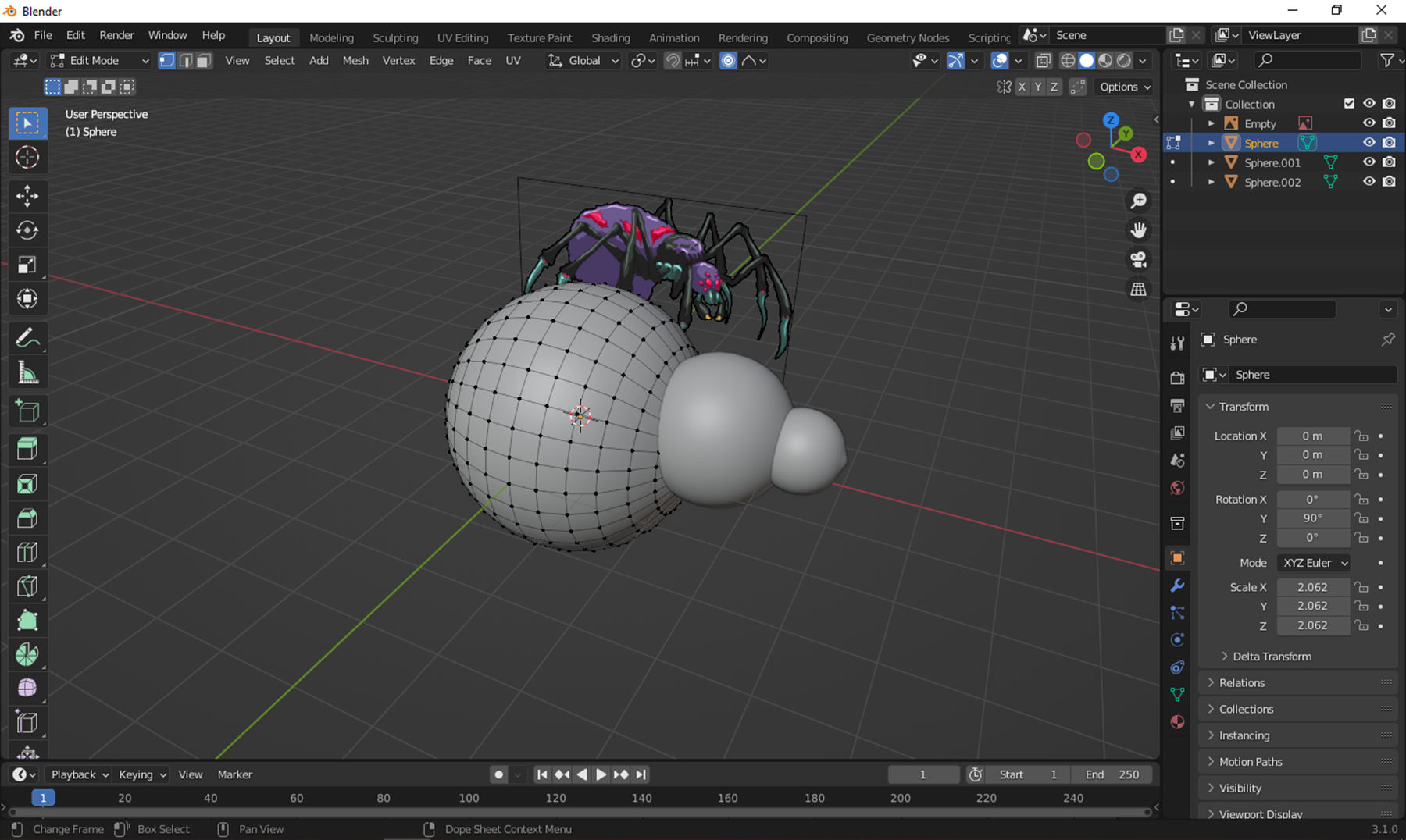Open the Modifier properties wrench tab
This screenshot has width=1406, height=840.
coord(1177,586)
